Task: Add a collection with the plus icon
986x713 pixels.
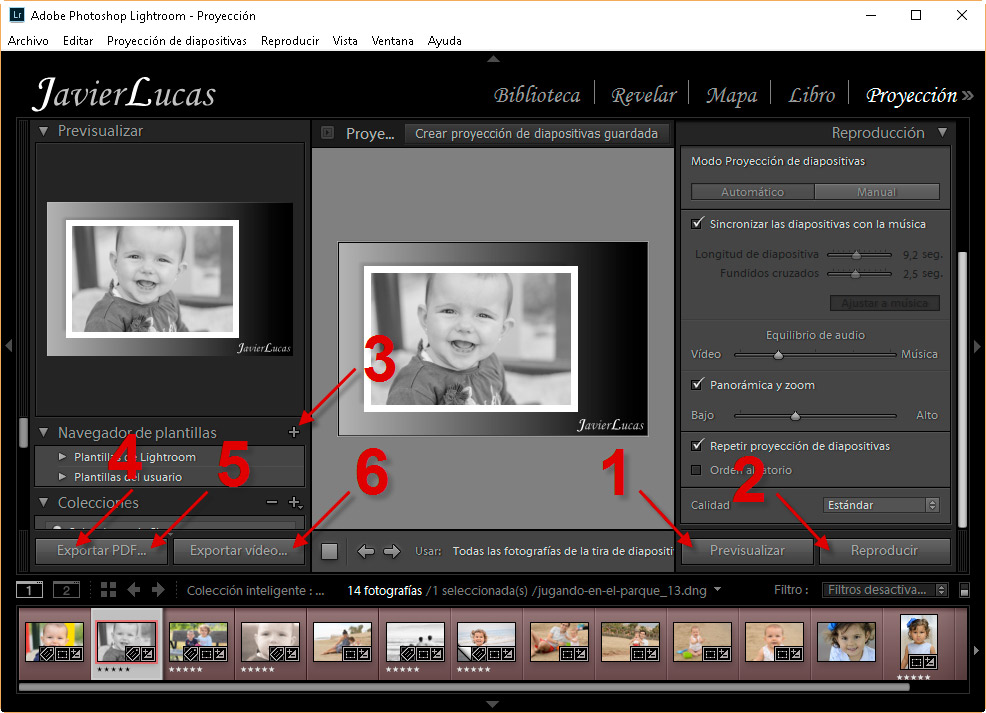Action: (x=295, y=502)
